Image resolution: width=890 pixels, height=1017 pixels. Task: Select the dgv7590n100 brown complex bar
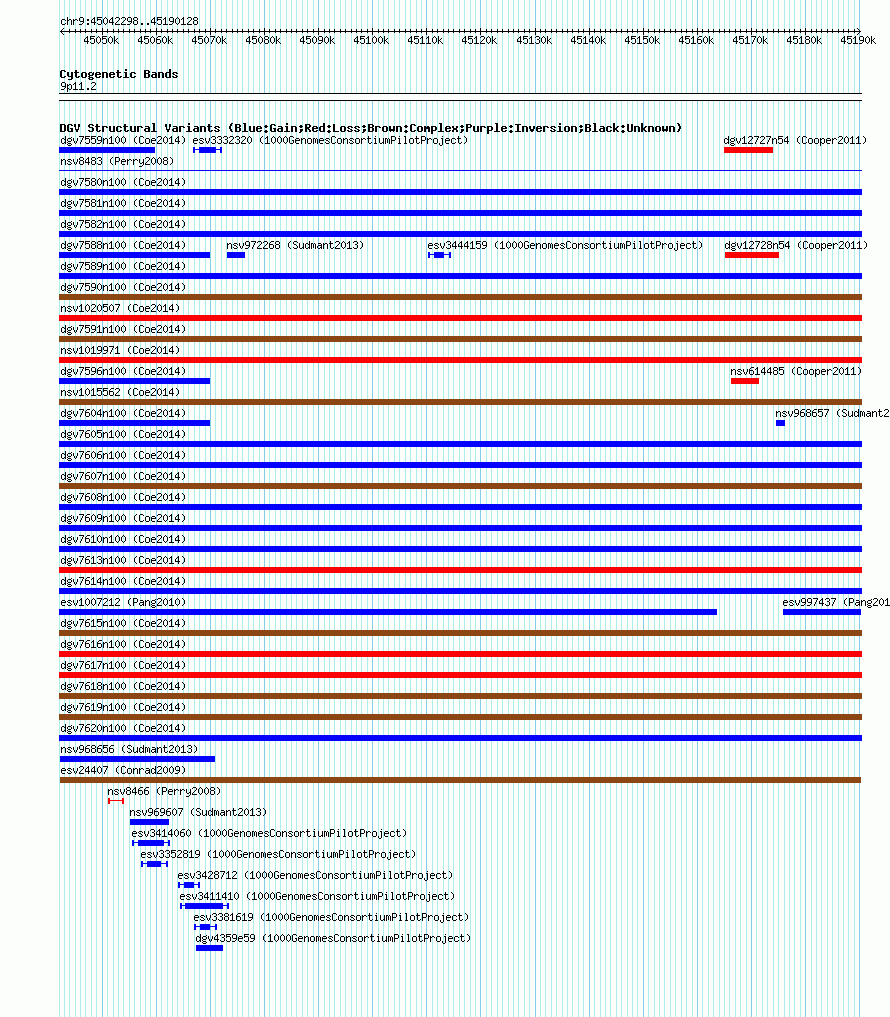461,297
